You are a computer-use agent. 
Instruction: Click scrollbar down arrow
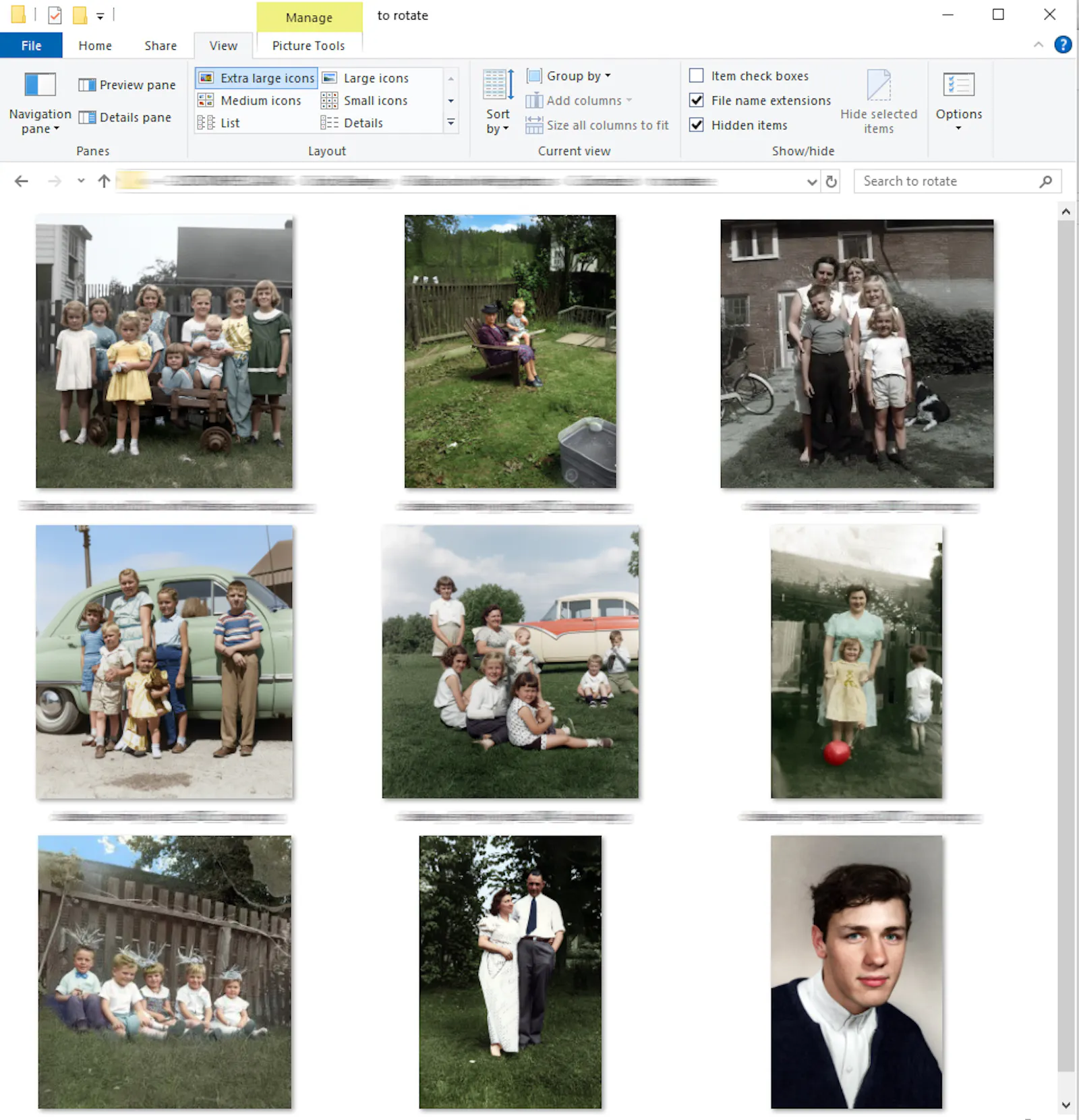[x=1066, y=1105]
